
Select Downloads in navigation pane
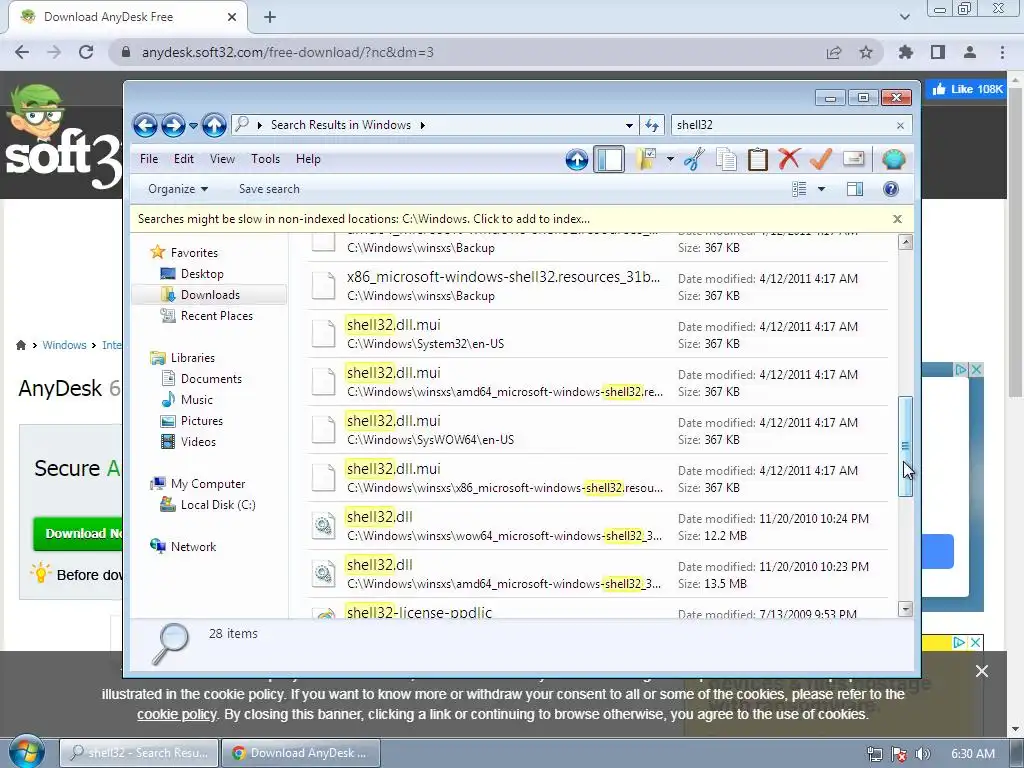point(210,295)
